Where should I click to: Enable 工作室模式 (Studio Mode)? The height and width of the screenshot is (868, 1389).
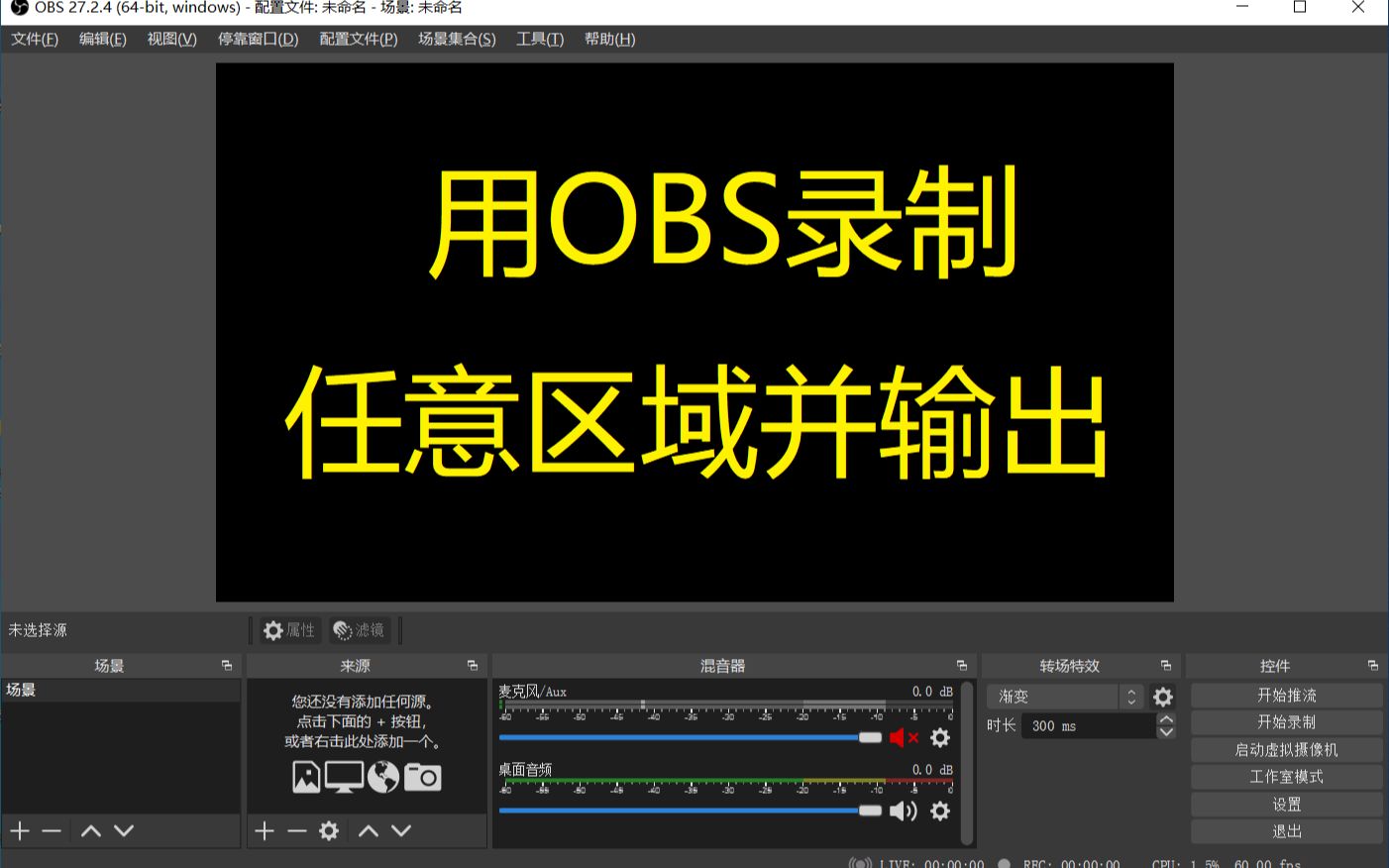click(1286, 777)
